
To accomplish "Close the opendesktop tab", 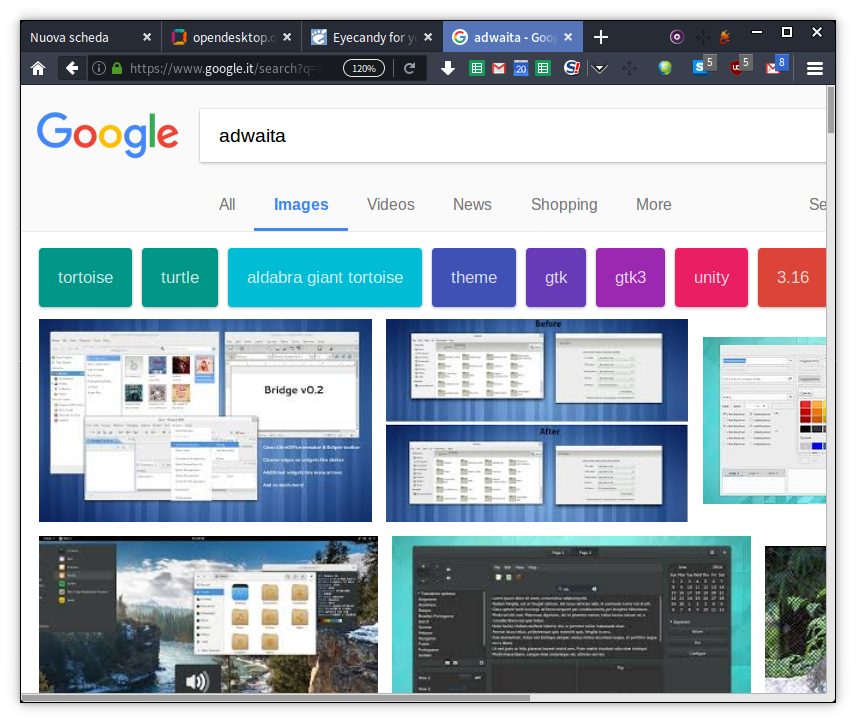I will pos(287,37).
